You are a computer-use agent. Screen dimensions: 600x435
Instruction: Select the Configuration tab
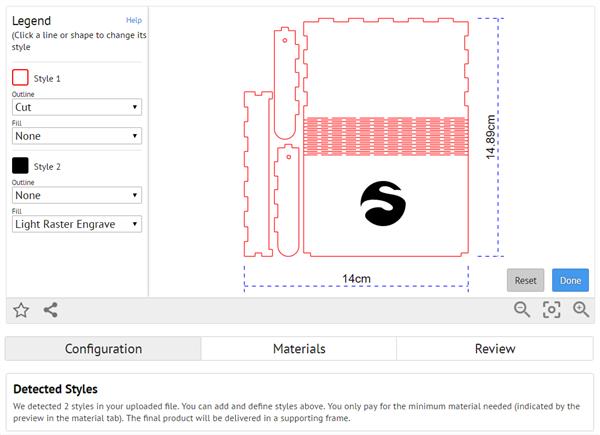[x=103, y=349]
